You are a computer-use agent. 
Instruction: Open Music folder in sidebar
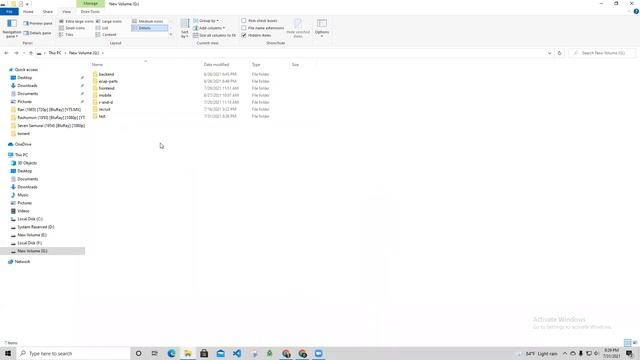(x=23, y=195)
